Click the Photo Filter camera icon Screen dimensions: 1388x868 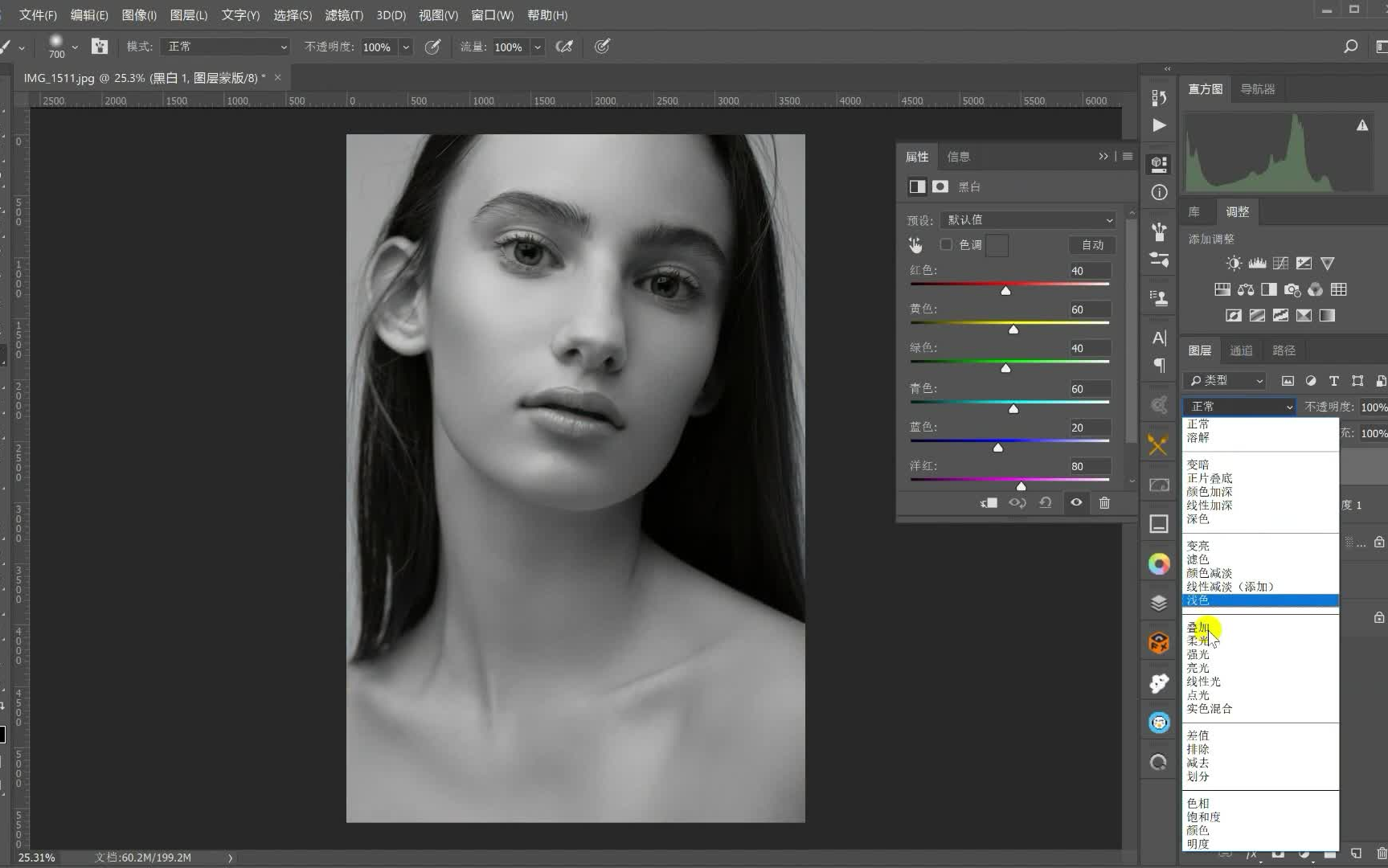click(1292, 289)
